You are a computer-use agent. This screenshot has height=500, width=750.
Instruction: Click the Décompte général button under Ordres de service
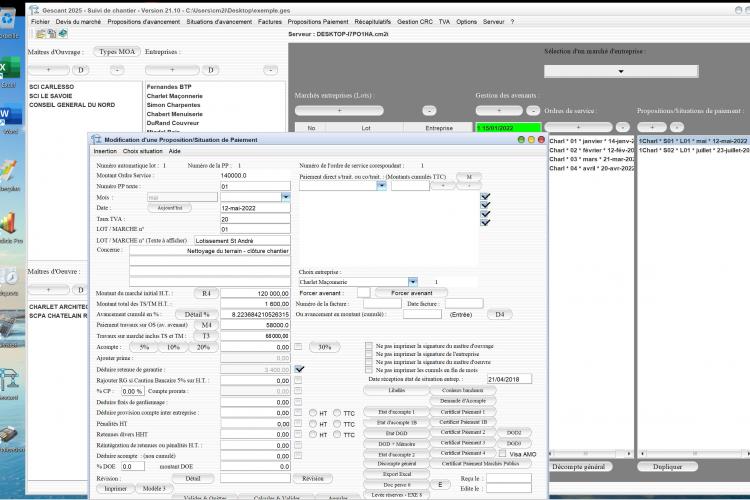pos(578,467)
